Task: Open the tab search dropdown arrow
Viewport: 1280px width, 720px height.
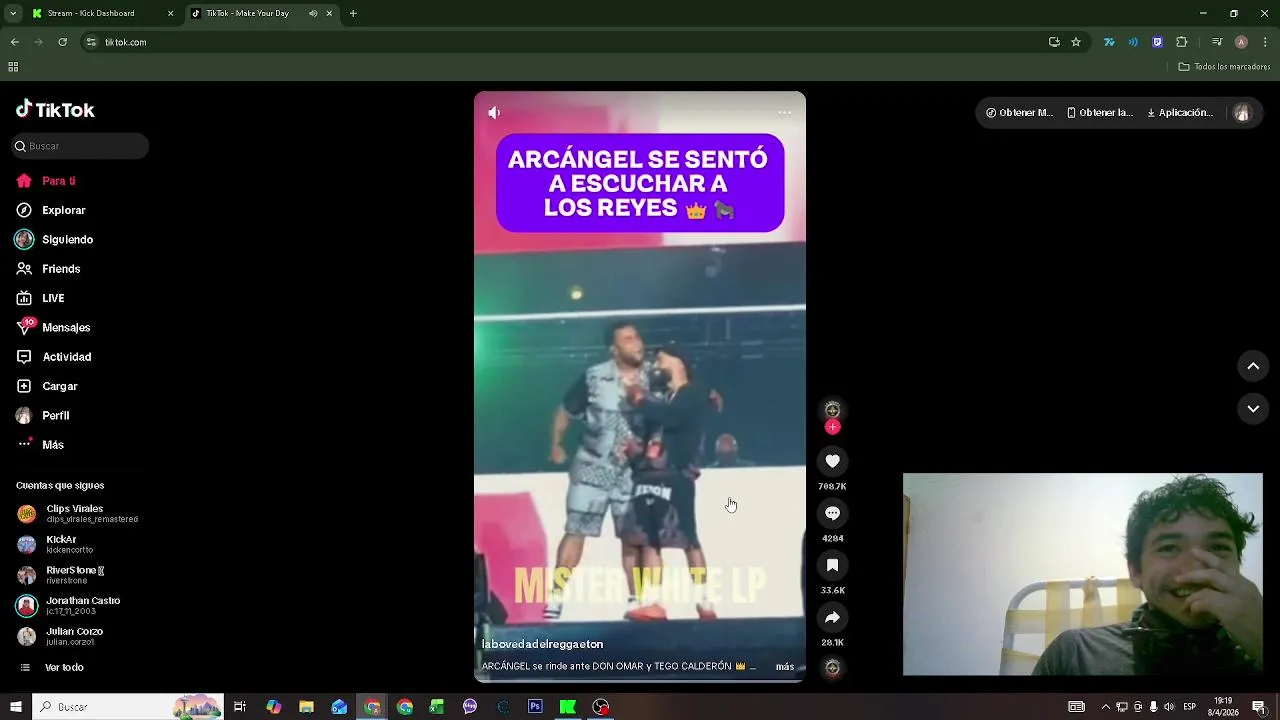Action: point(12,14)
